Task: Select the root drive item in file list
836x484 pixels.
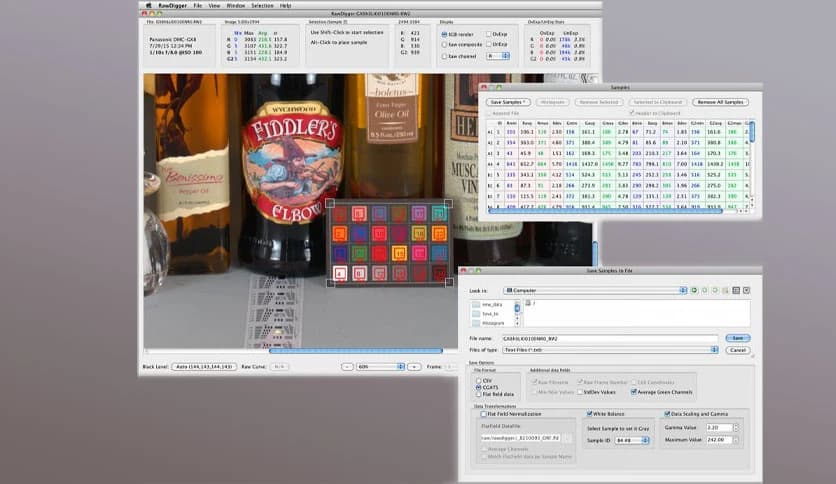Action: point(530,303)
